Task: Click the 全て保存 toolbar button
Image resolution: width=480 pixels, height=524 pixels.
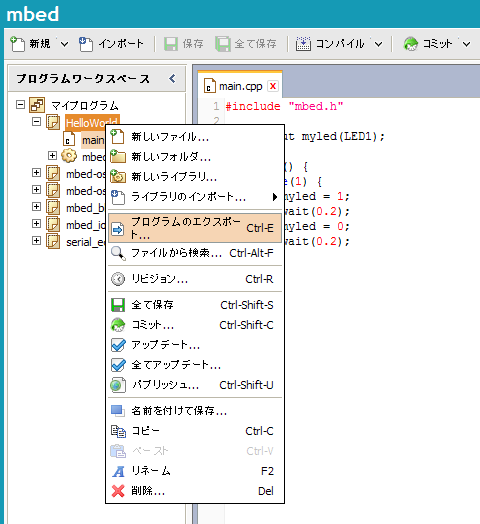Action: click(x=246, y=44)
